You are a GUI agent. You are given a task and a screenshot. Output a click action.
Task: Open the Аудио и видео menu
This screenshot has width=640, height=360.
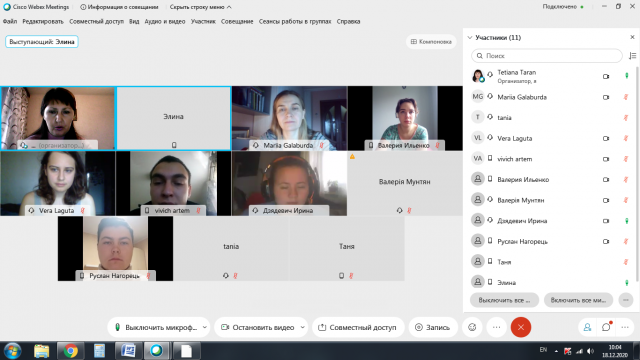pyautogui.click(x=165, y=21)
